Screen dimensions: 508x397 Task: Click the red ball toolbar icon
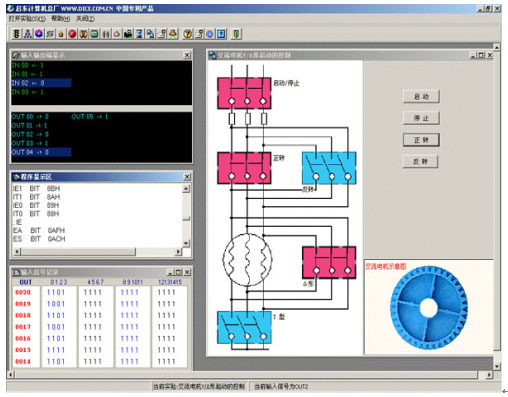point(72,34)
